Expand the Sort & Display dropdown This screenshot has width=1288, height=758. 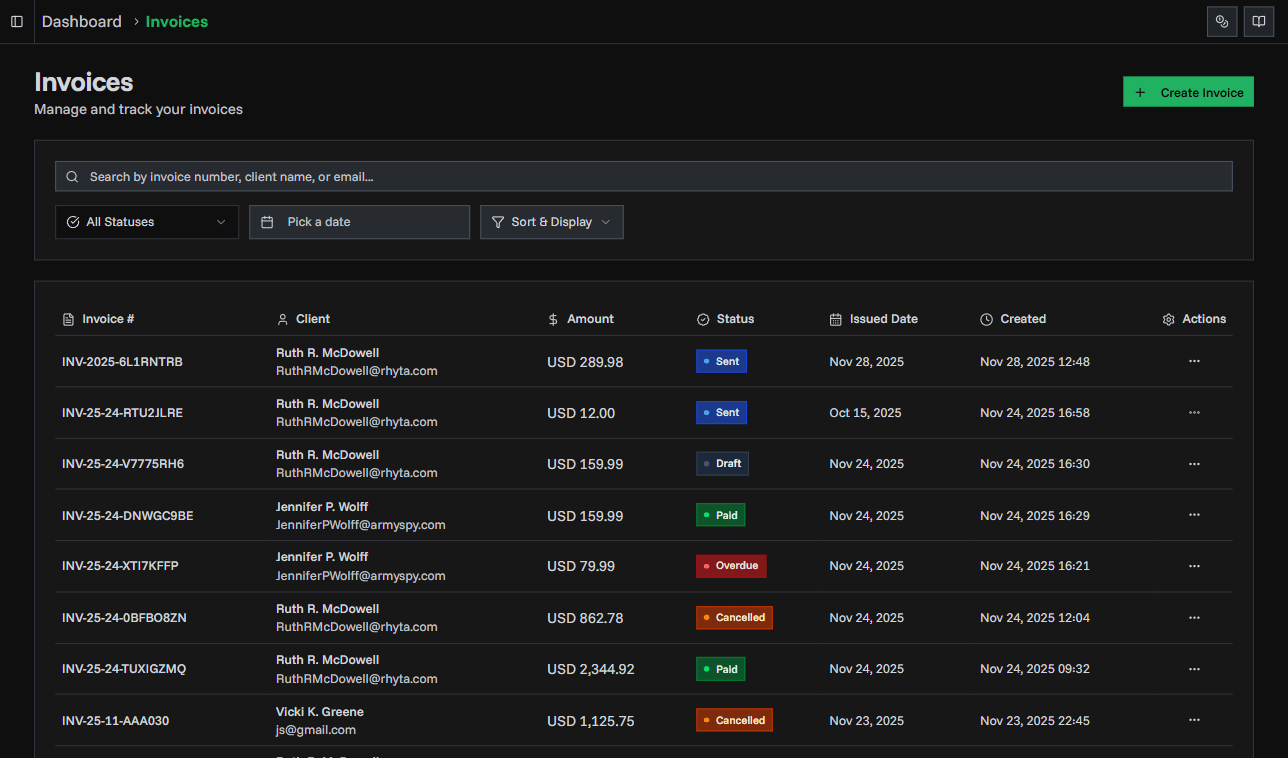click(x=551, y=221)
